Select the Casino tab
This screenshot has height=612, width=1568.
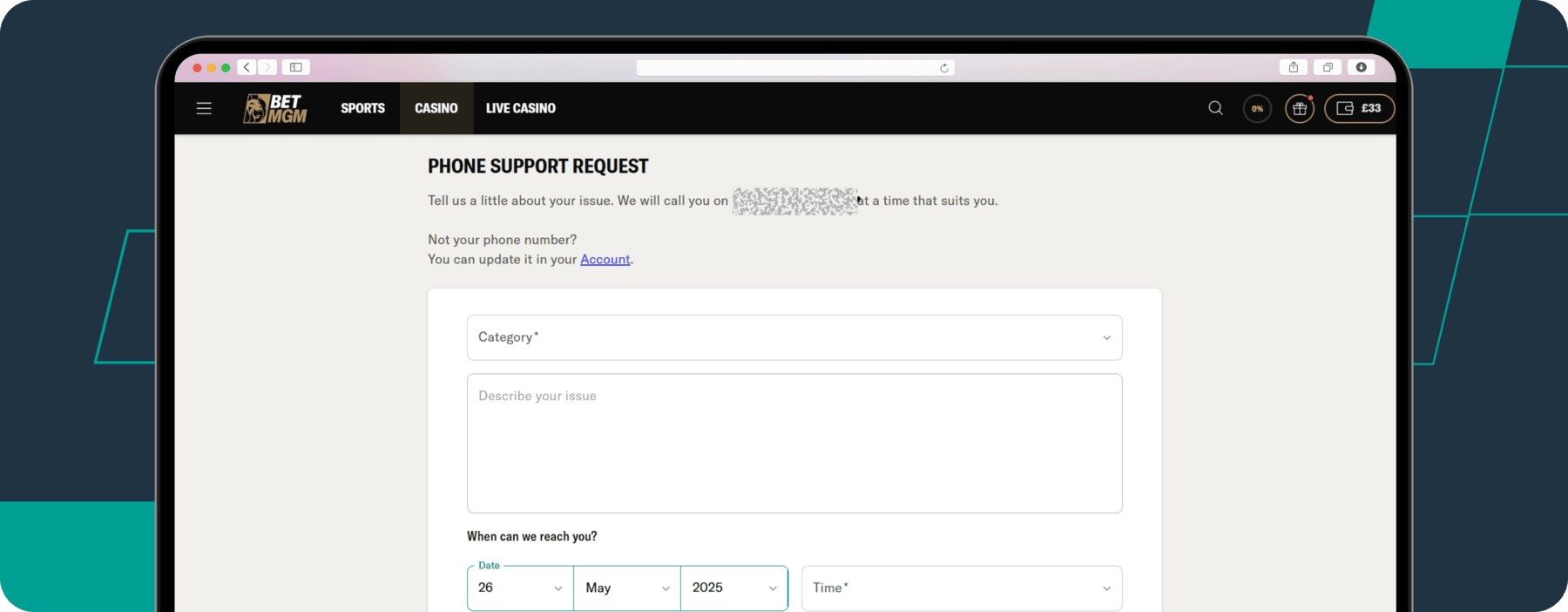(436, 108)
